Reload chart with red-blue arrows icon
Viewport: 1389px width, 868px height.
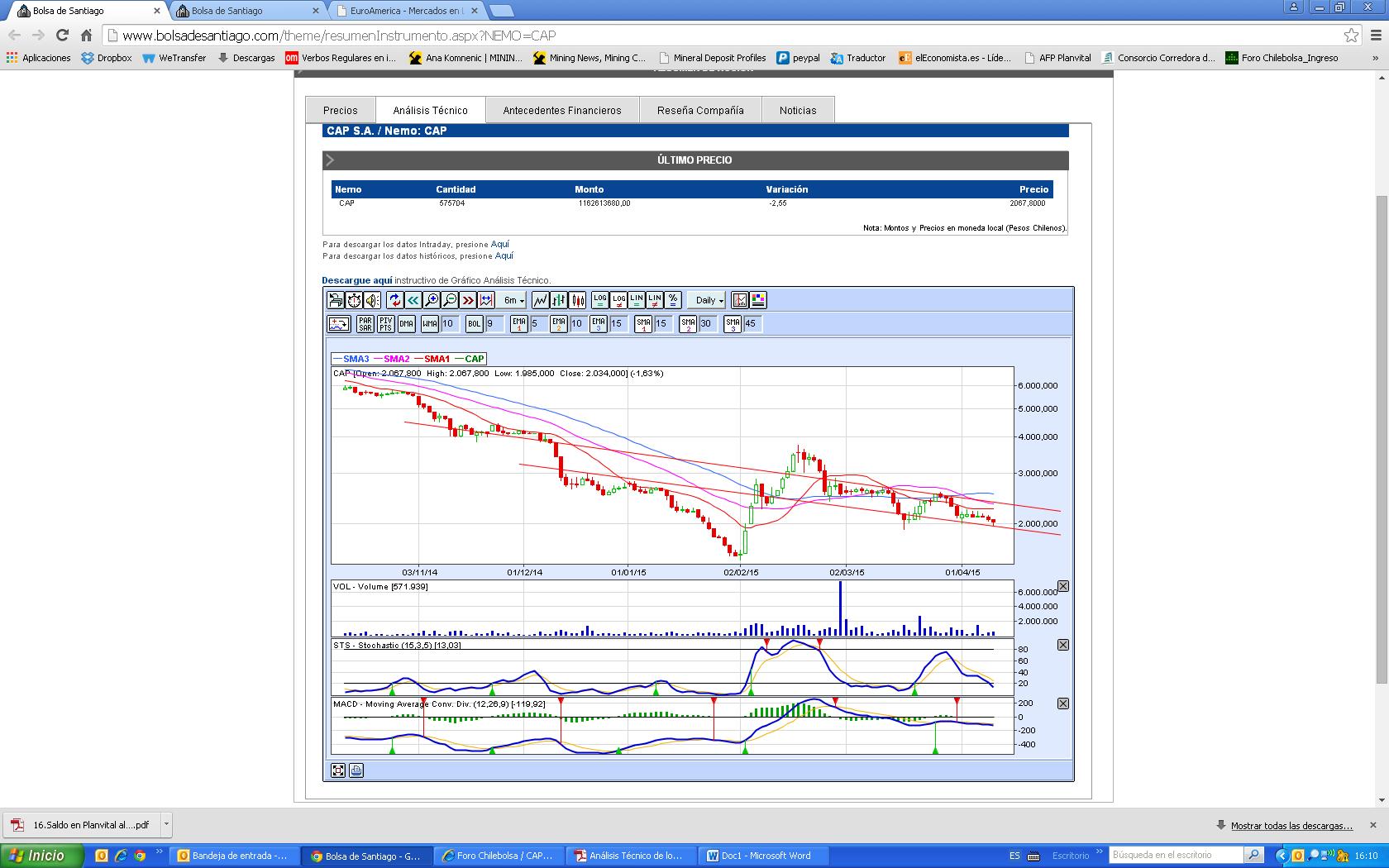pyautogui.click(x=394, y=300)
